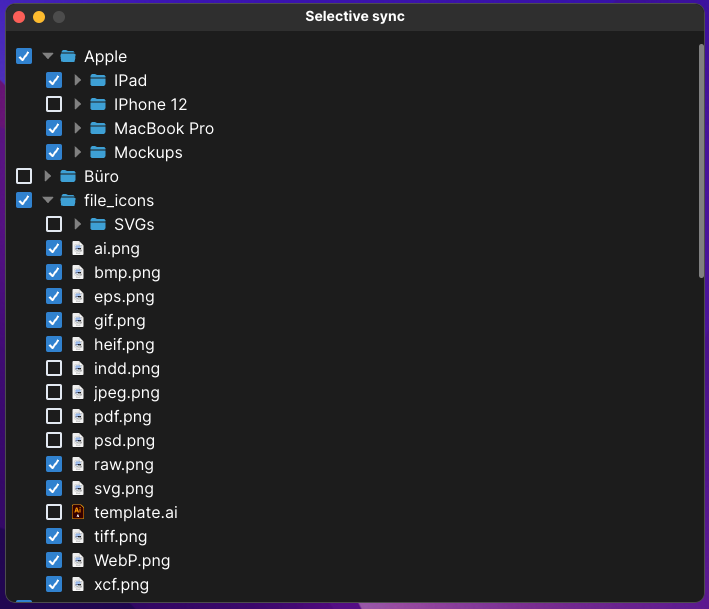709x609 pixels.
Task: Uncheck the MacBook Pro checkbox
Action: click(54, 128)
